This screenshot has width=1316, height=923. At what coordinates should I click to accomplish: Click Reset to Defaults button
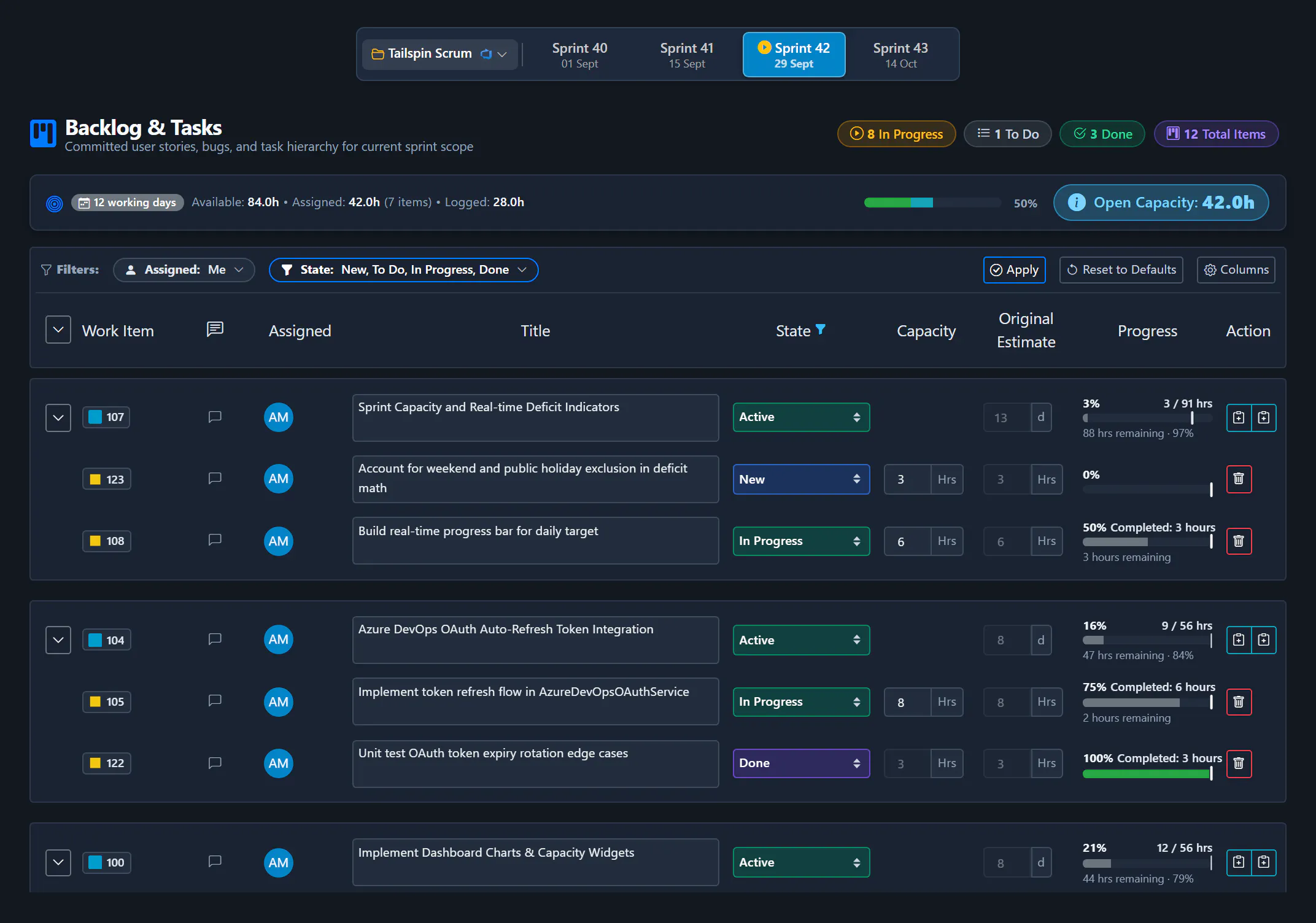(1121, 270)
